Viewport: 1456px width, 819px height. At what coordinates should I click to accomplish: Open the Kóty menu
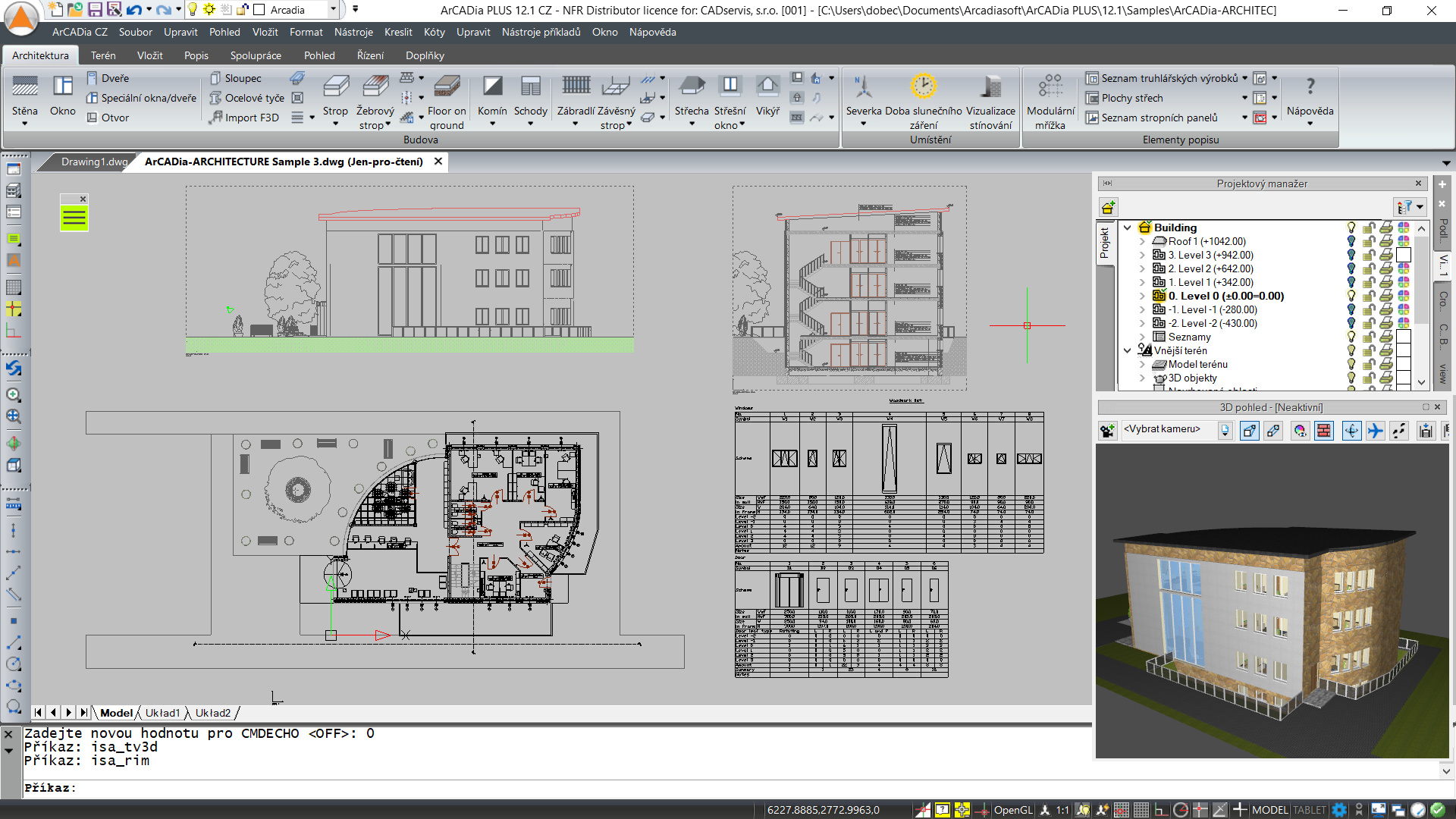(x=435, y=32)
